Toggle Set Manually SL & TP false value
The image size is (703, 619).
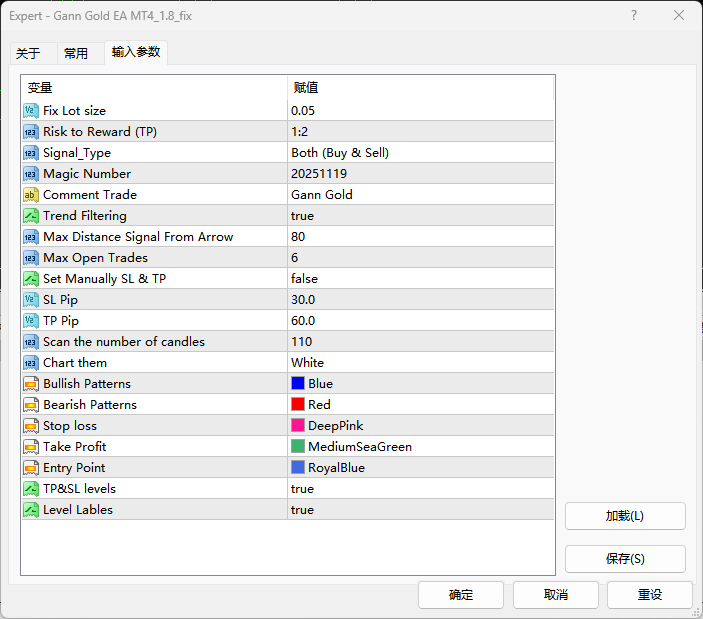(305, 278)
